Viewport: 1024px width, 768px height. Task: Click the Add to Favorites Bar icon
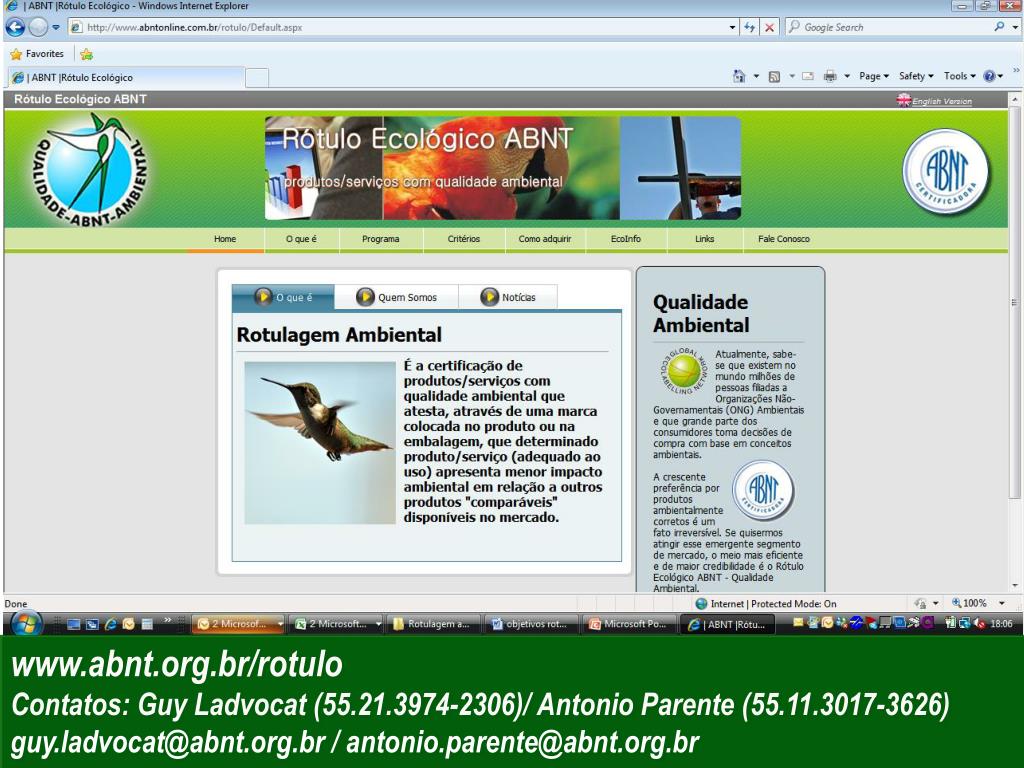pos(86,54)
